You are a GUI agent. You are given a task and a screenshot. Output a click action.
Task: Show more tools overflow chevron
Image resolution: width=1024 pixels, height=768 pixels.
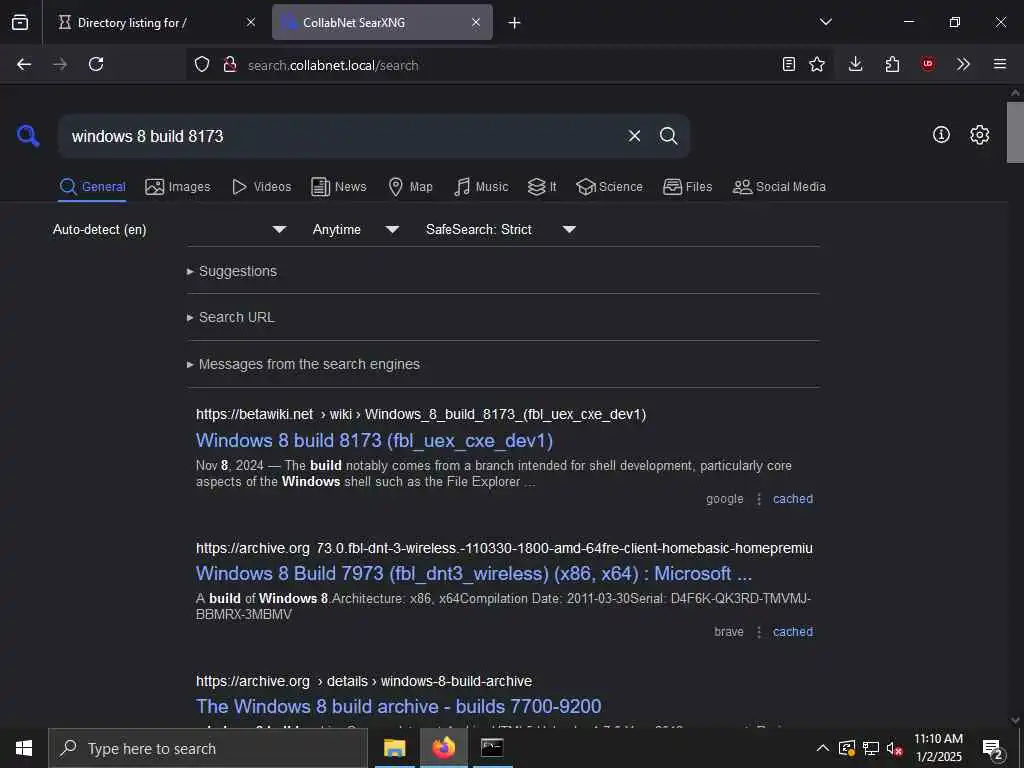click(963, 64)
